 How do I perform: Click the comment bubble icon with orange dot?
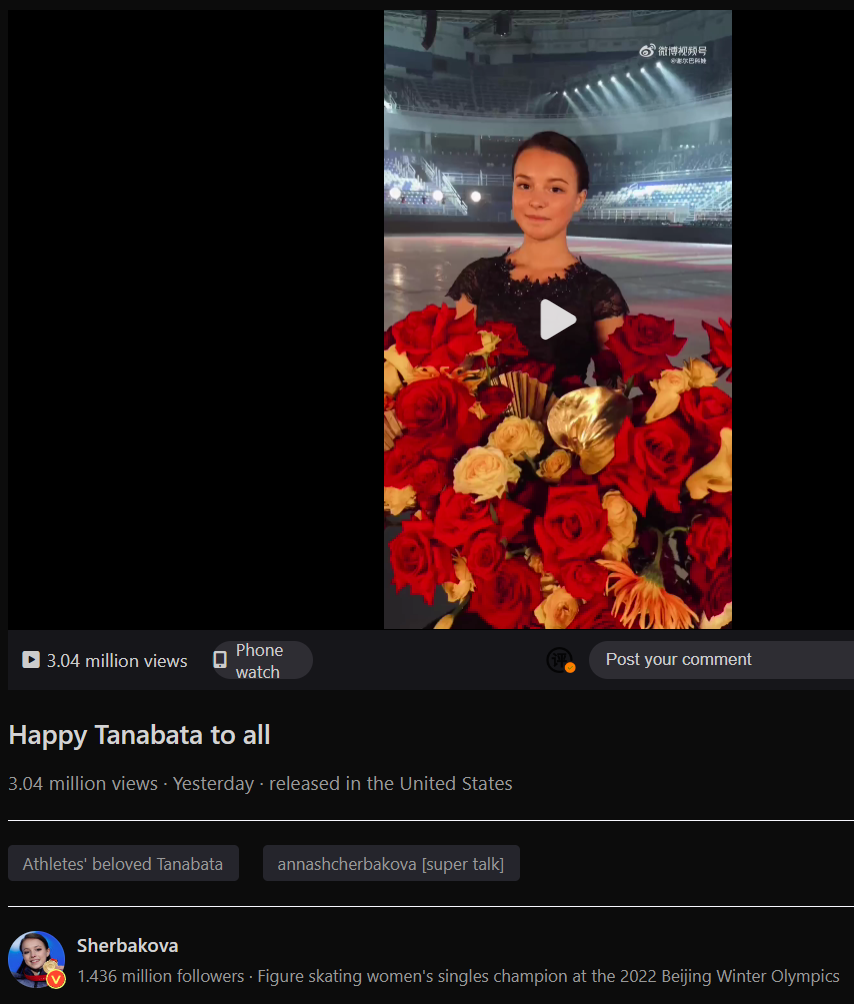click(x=560, y=660)
